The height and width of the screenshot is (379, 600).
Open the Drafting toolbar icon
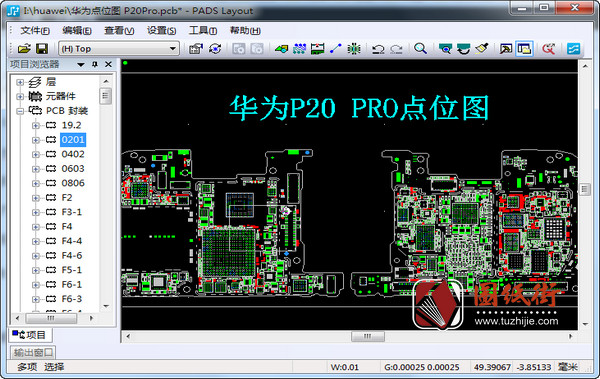(281, 49)
